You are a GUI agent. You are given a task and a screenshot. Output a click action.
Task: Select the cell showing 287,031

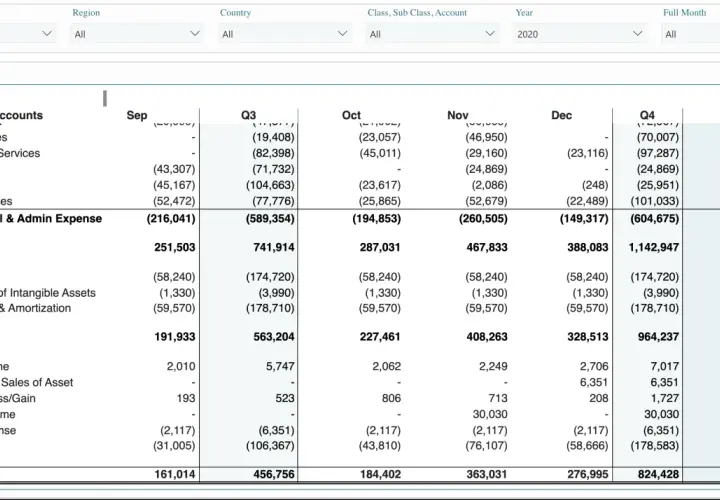380,247
